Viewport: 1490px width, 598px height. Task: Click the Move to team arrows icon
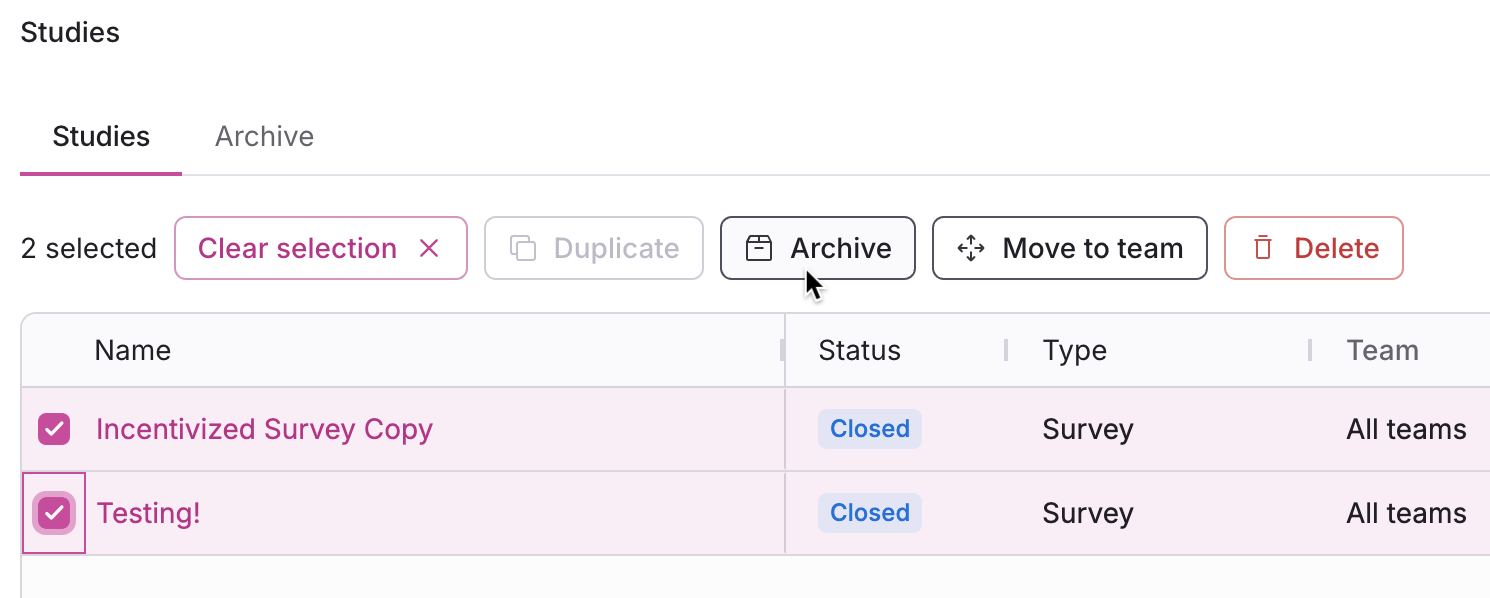pos(971,248)
